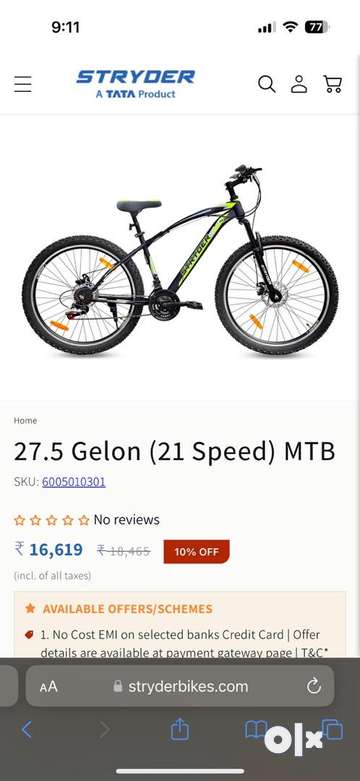Click the Stryder logo
360x781 pixels.
point(135,84)
